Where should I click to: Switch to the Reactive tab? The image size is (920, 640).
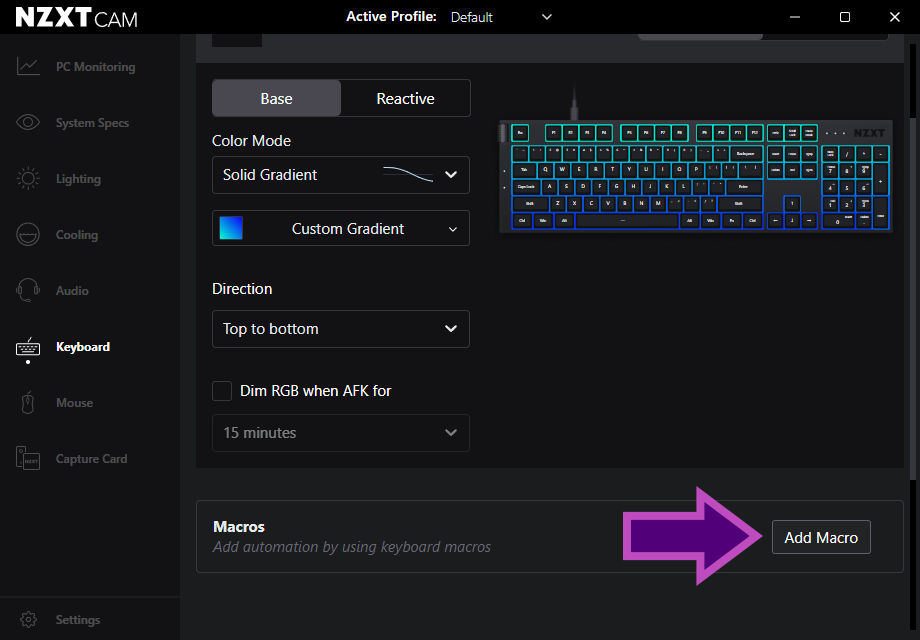tap(404, 98)
